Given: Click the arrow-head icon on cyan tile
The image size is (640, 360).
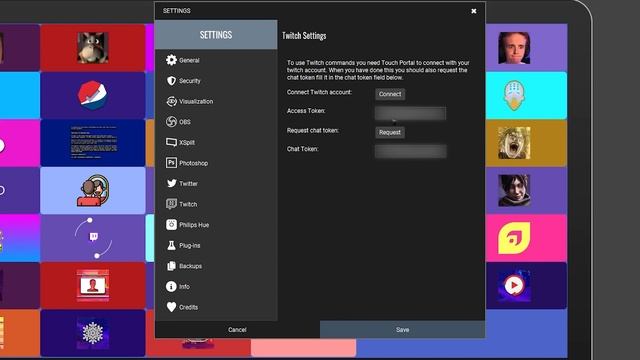Looking at the screenshot, I should click(x=514, y=95).
